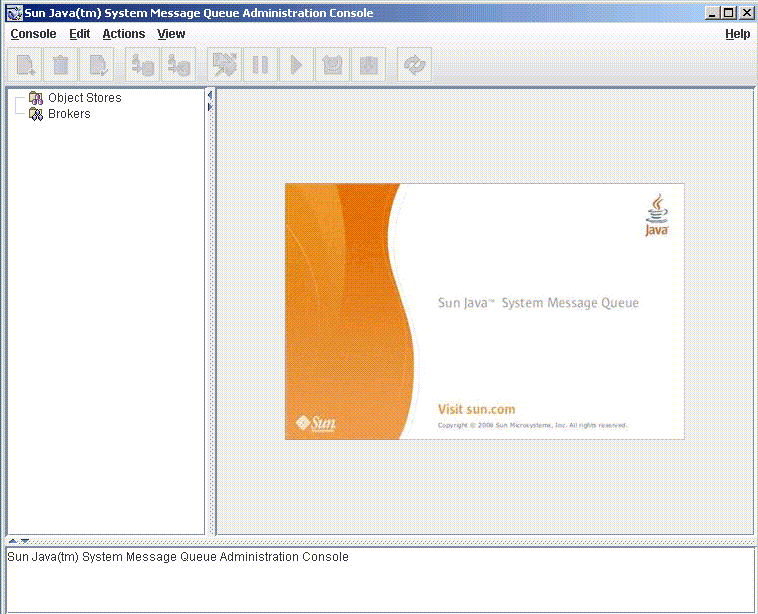Select the Brokers tree node

tap(69, 114)
